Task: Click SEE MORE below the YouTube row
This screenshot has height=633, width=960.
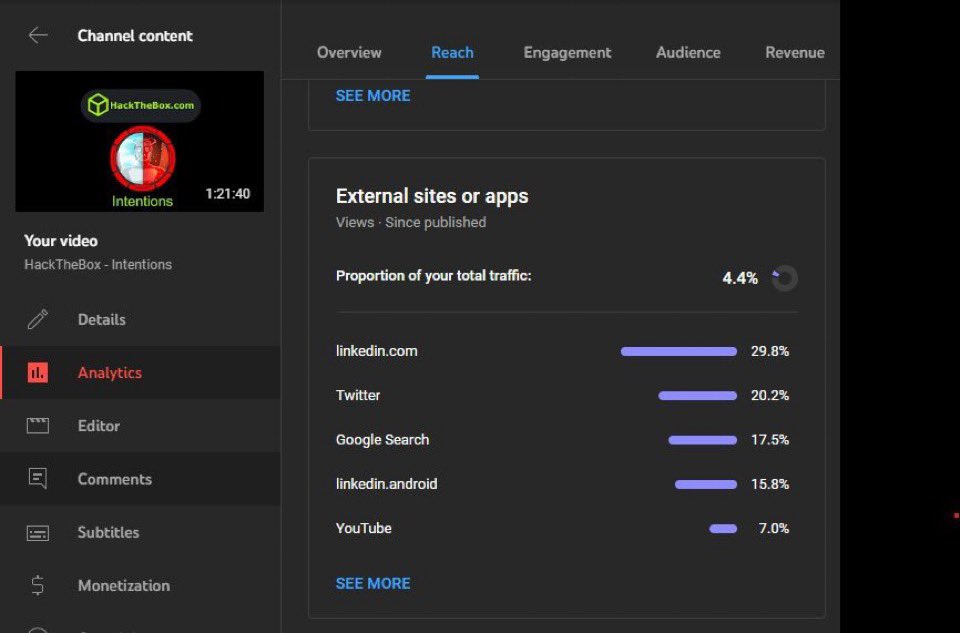Action: [373, 583]
